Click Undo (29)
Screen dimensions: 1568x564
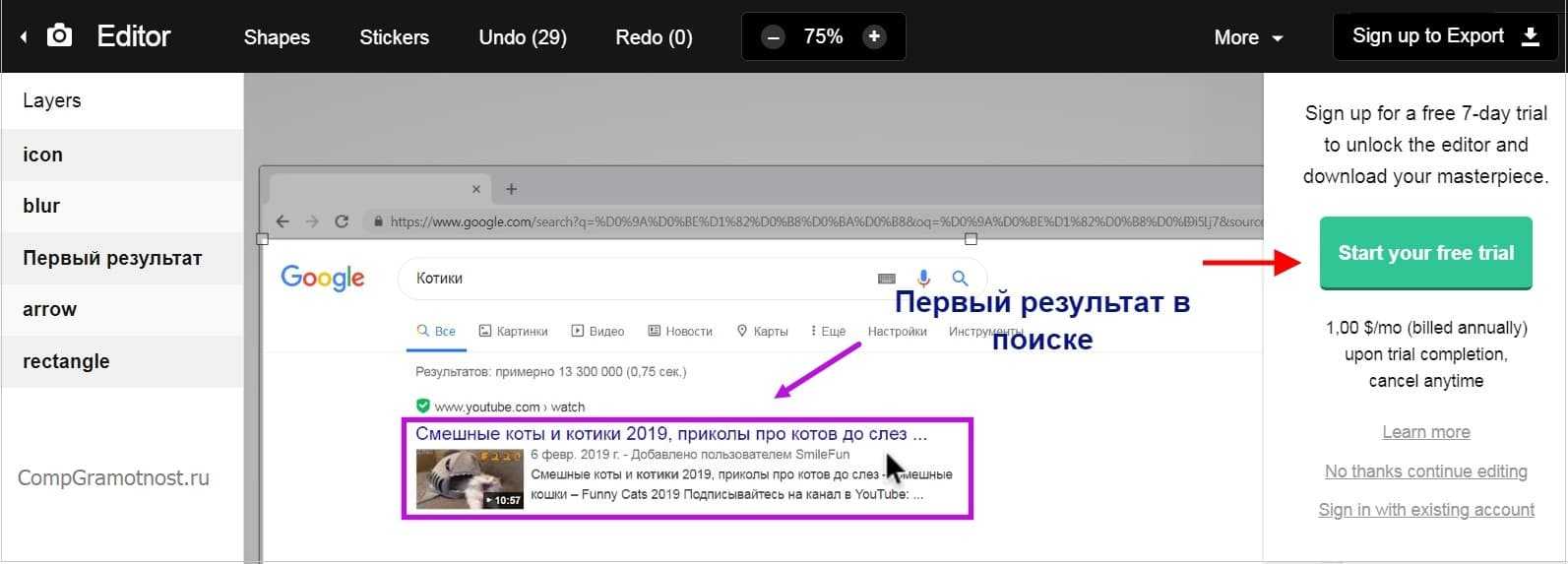click(522, 37)
